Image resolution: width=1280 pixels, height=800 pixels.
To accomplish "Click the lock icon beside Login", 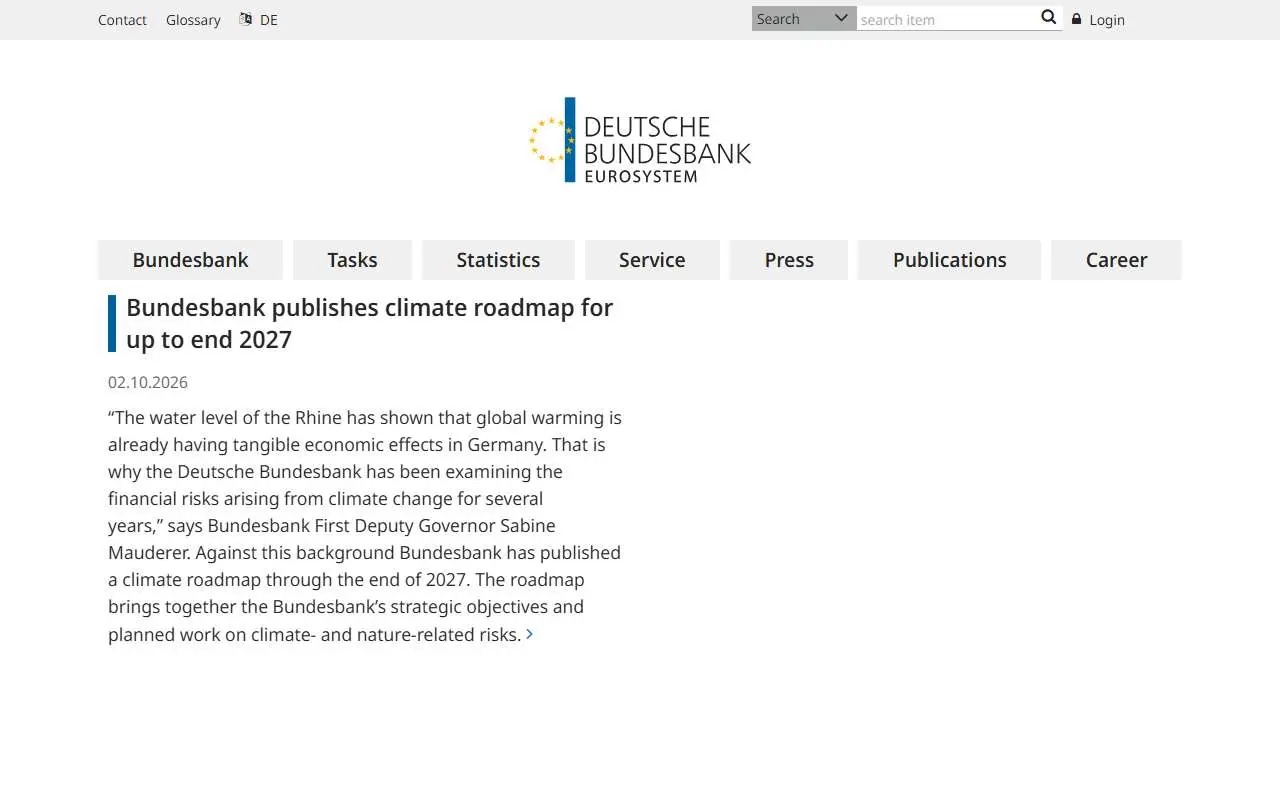I will point(1077,19).
